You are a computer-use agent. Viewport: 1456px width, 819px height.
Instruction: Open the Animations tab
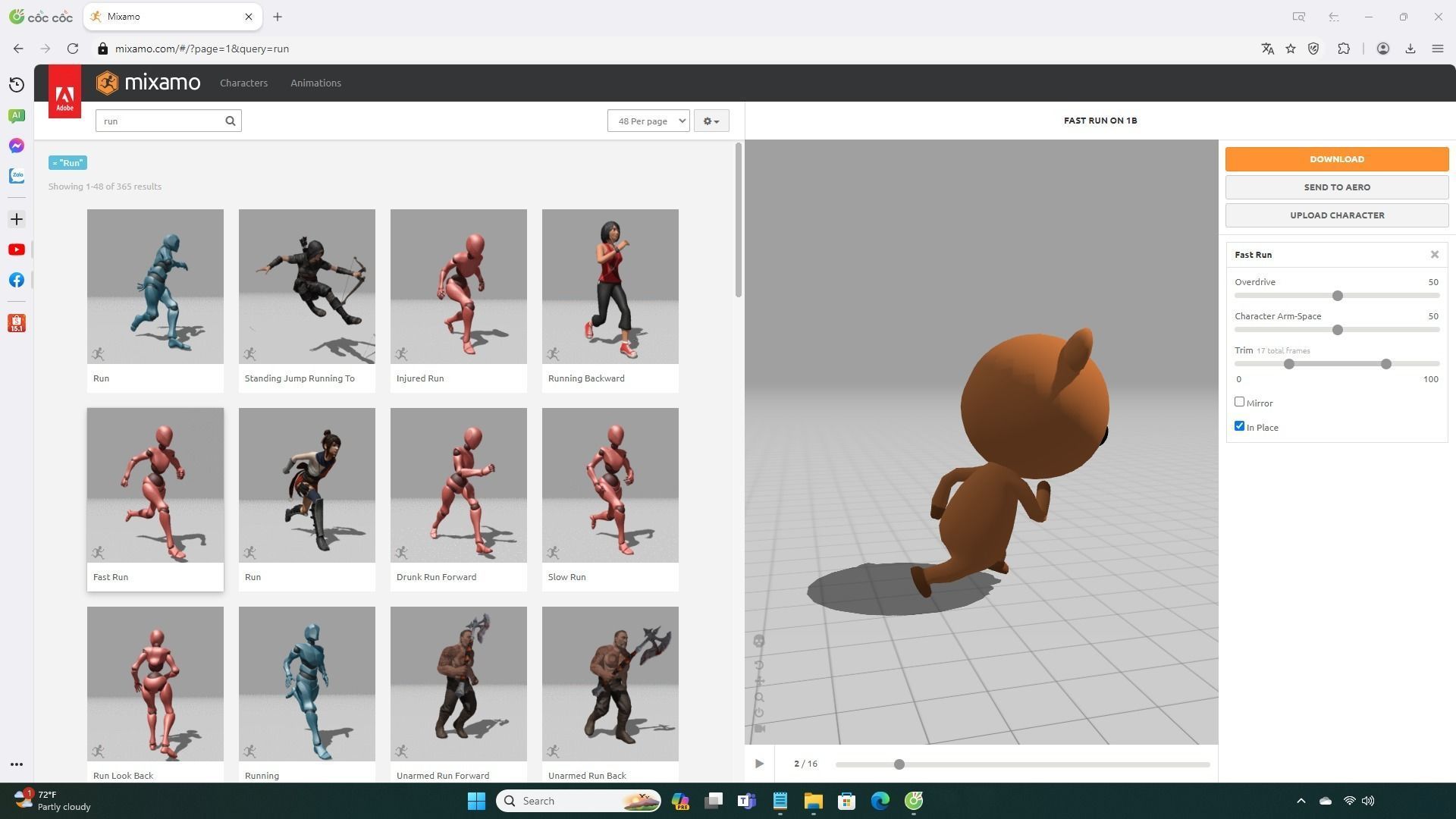click(x=315, y=83)
